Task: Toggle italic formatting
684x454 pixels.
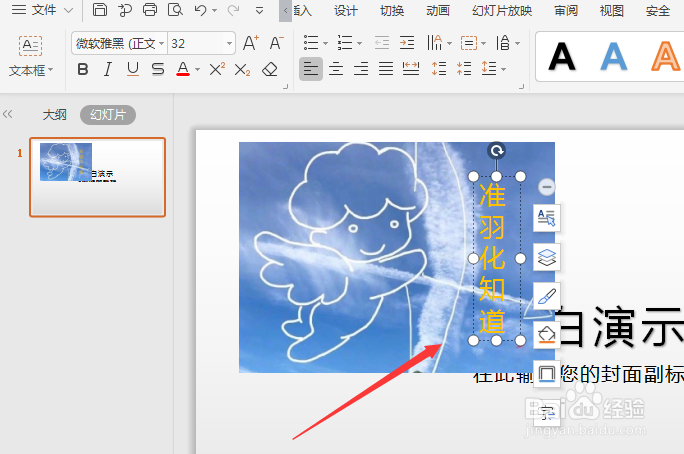Action: tap(108, 69)
